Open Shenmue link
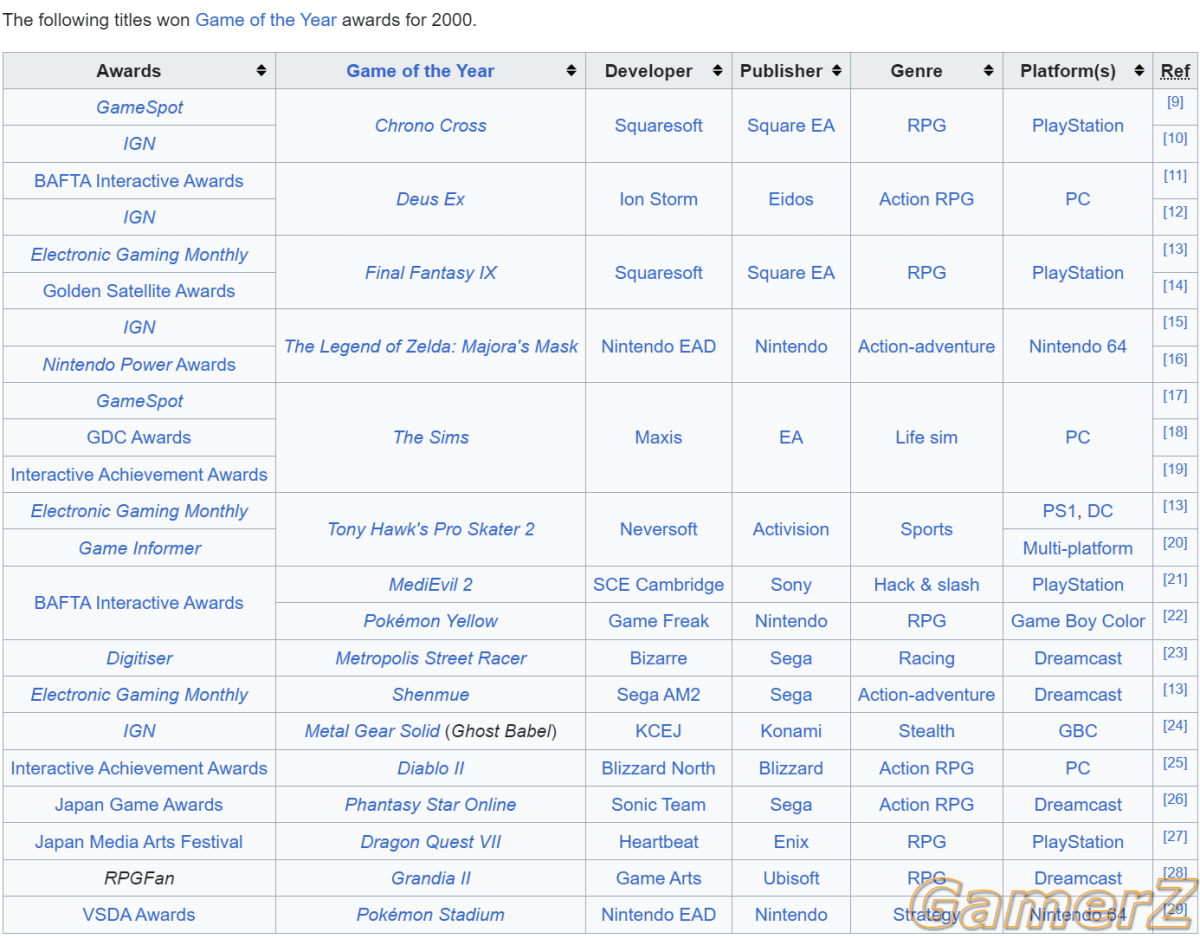 pos(431,695)
